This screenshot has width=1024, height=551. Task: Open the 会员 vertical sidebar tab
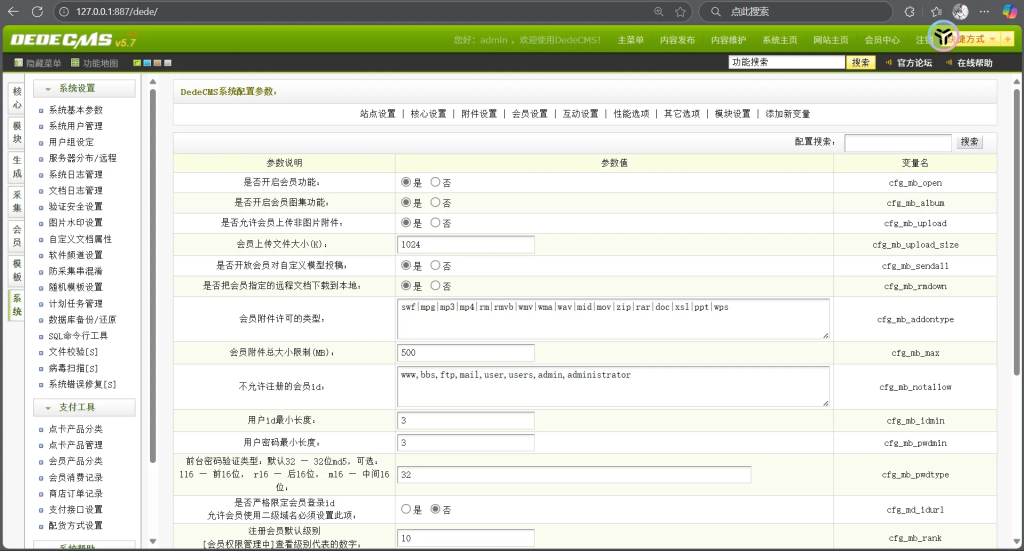point(16,235)
